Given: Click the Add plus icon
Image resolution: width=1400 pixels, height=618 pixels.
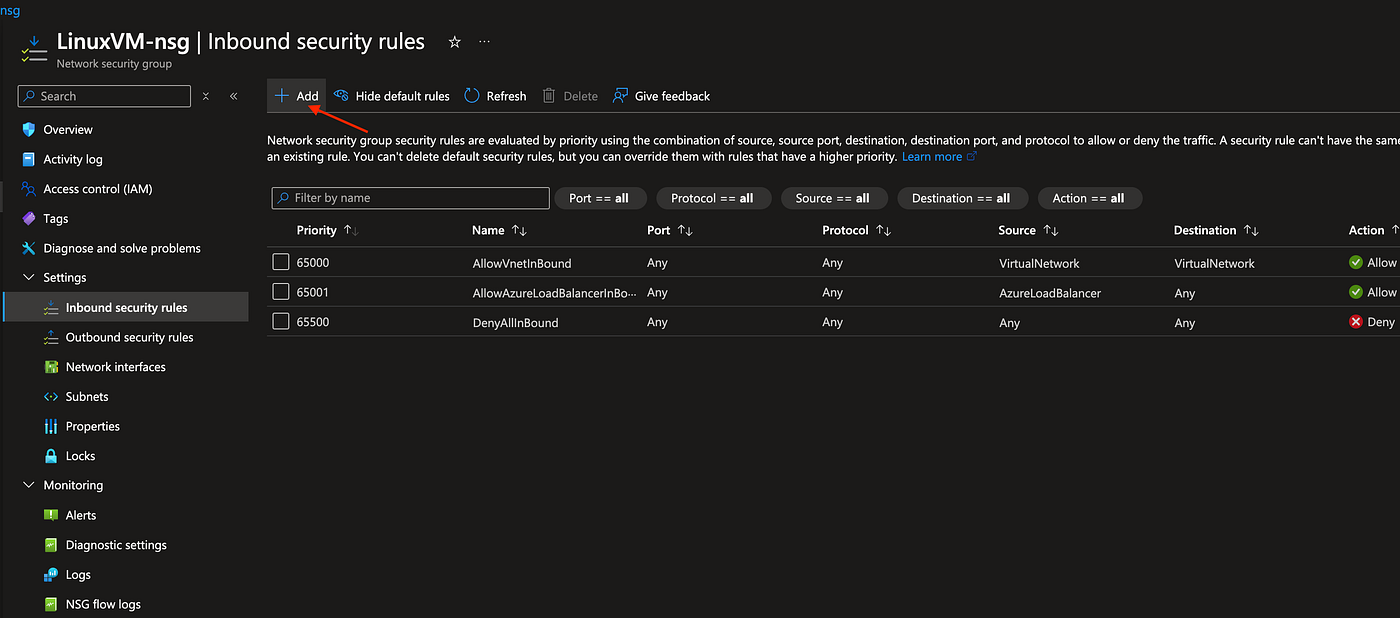Looking at the screenshot, I should (x=283, y=96).
